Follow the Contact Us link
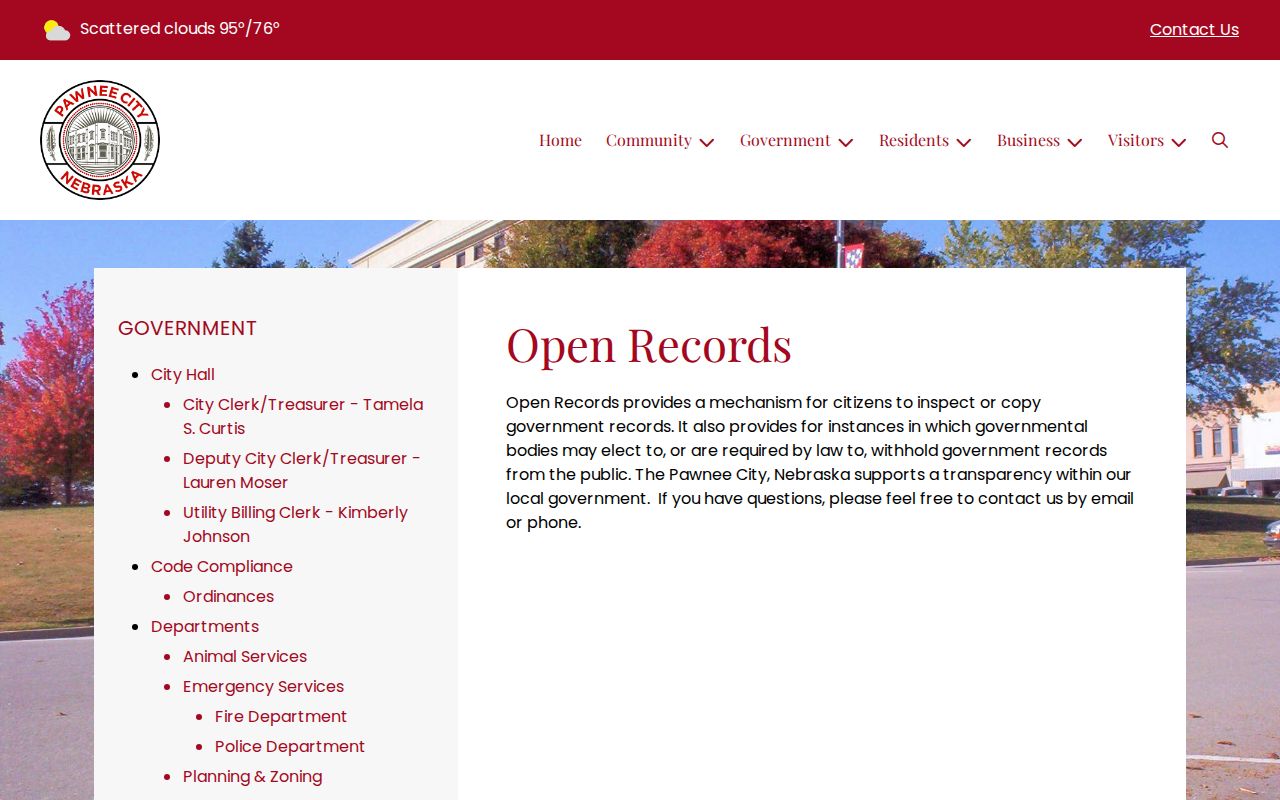The width and height of the screenshot is (1280, 800). [1194, 30]
